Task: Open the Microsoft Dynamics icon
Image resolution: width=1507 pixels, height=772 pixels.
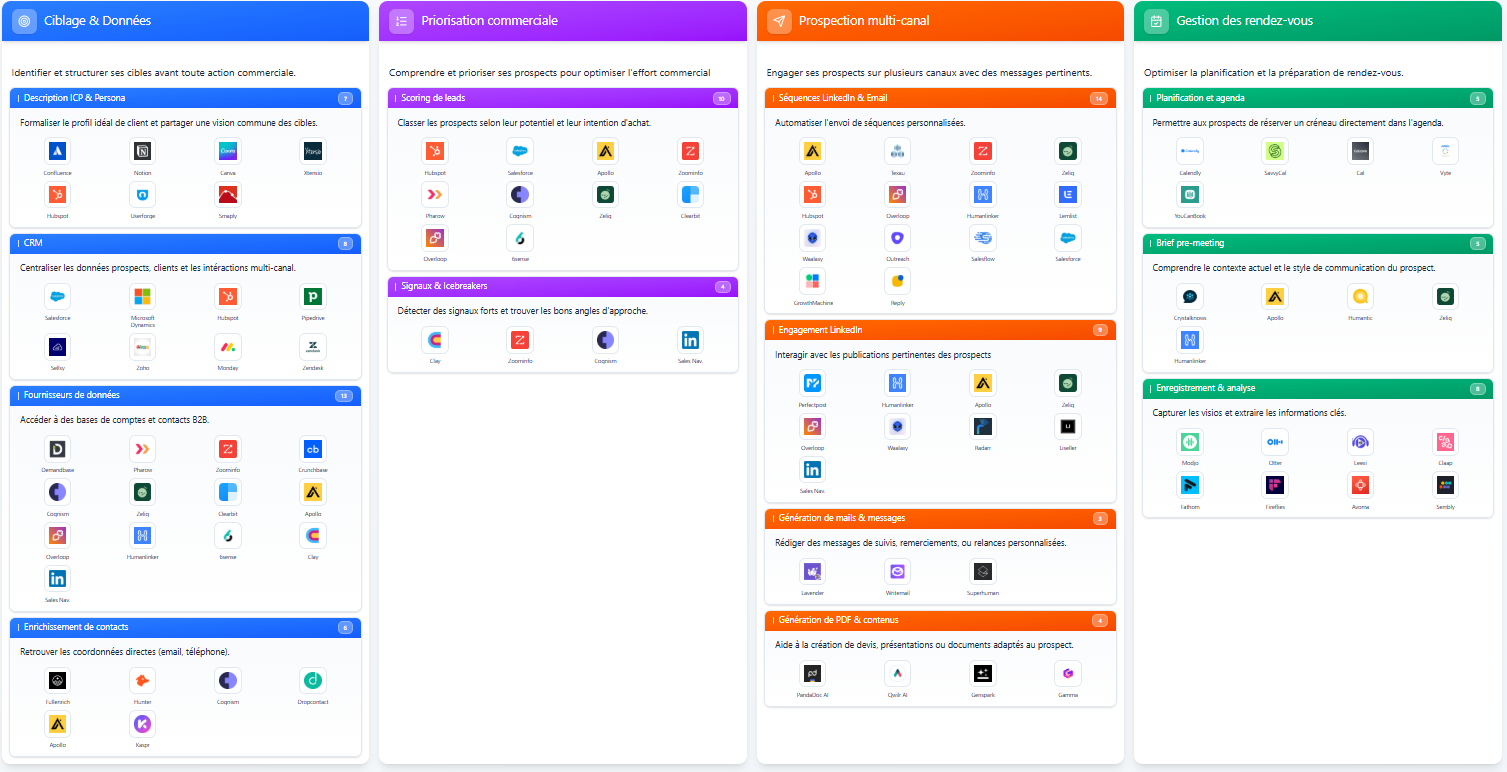Action: [x=142, y=296]
